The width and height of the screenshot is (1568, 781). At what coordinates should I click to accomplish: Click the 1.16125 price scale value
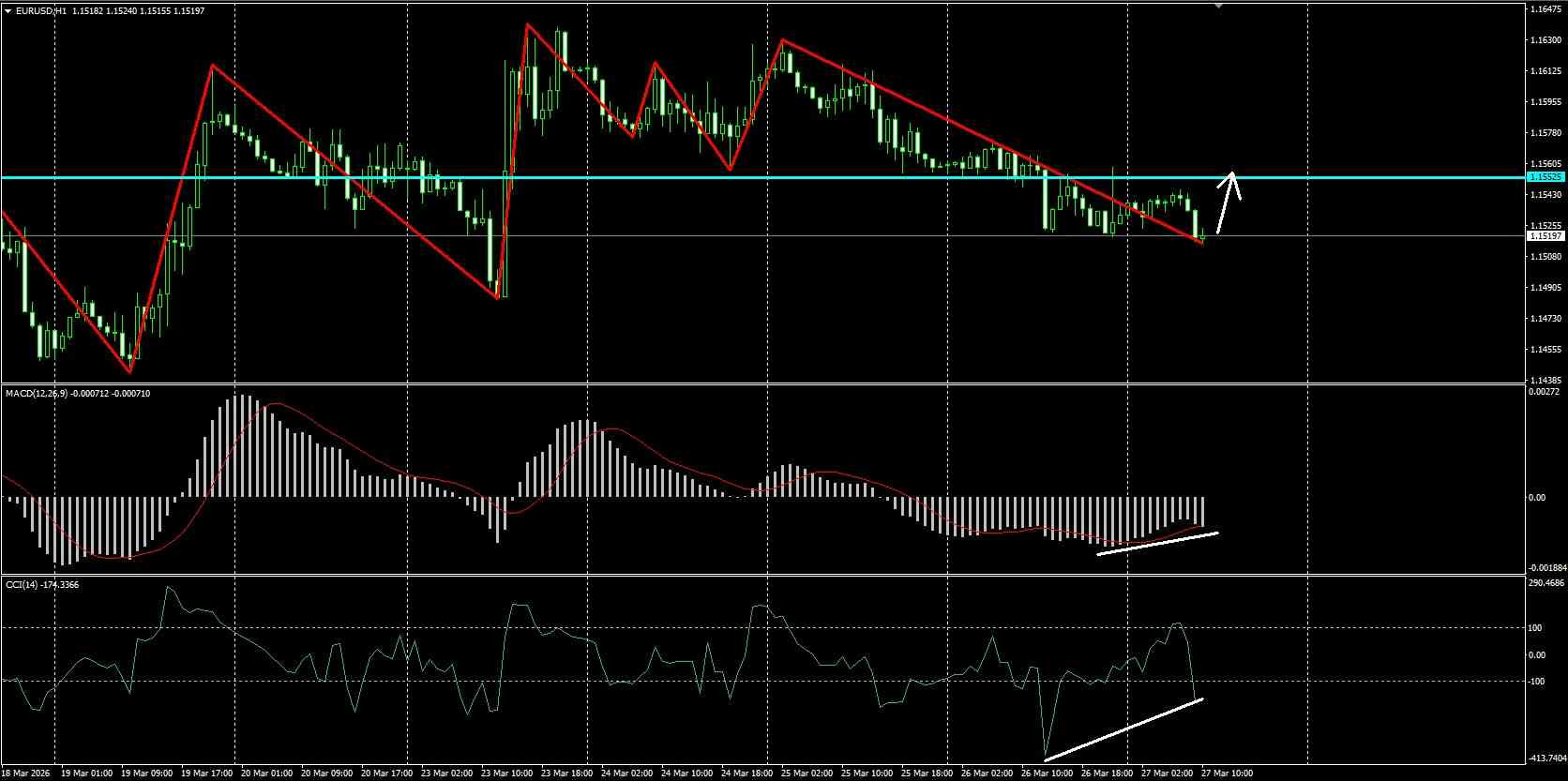1547,71
